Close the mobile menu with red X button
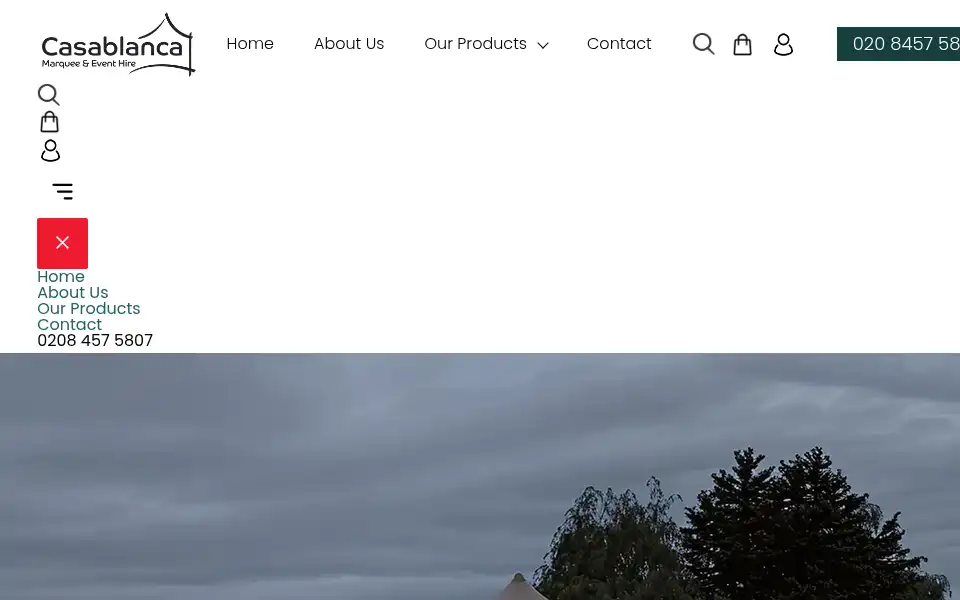 (62, 243)
